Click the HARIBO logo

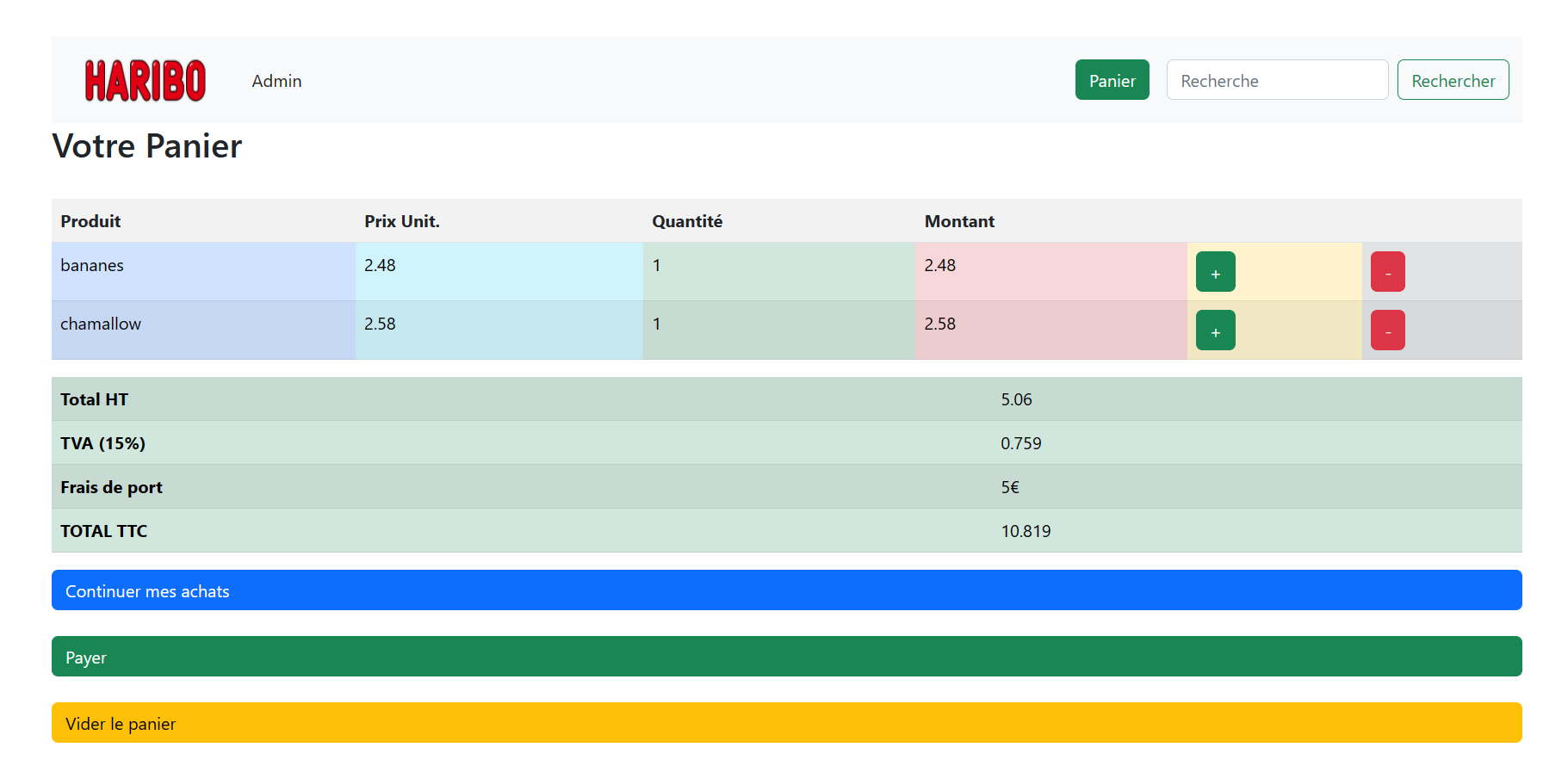145,81
